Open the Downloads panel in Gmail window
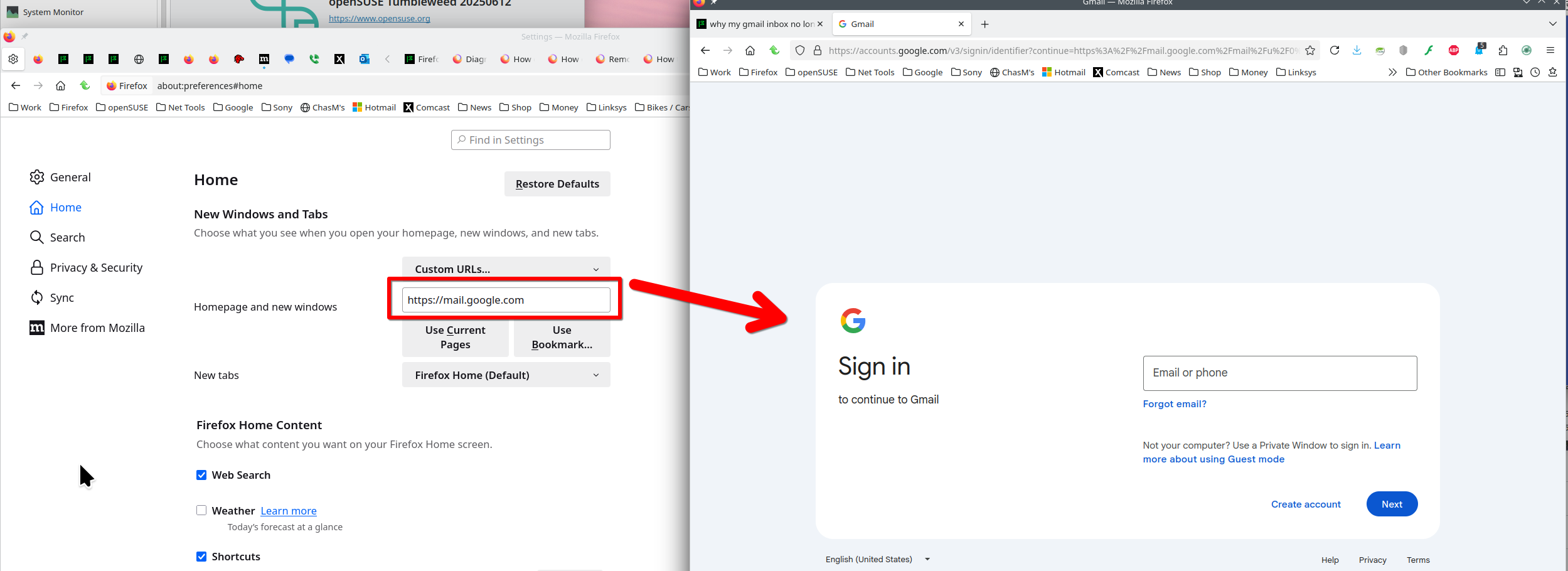1568x571 pixels. [x=1357, y=50]
